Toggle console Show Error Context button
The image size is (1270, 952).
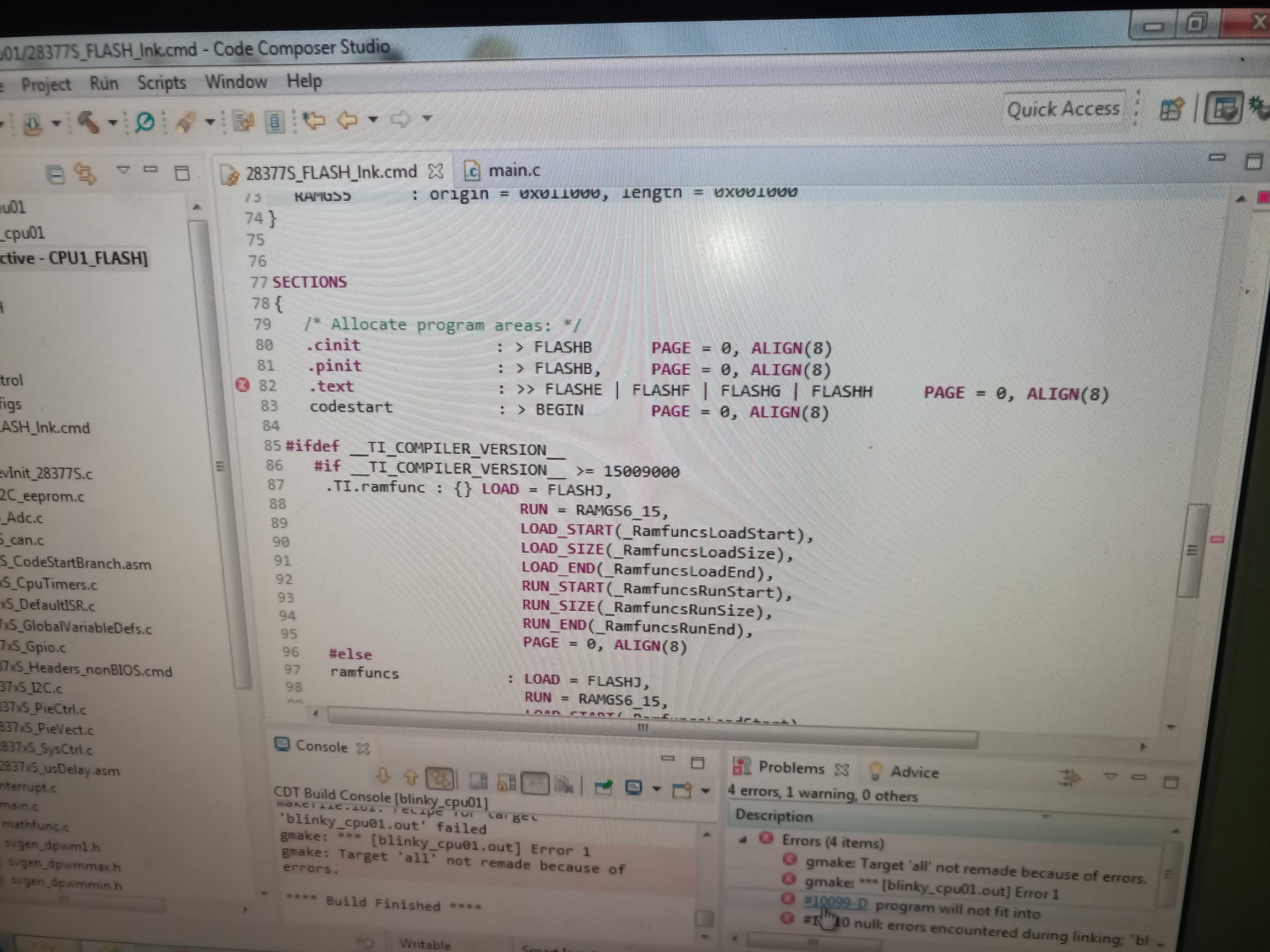440,779
